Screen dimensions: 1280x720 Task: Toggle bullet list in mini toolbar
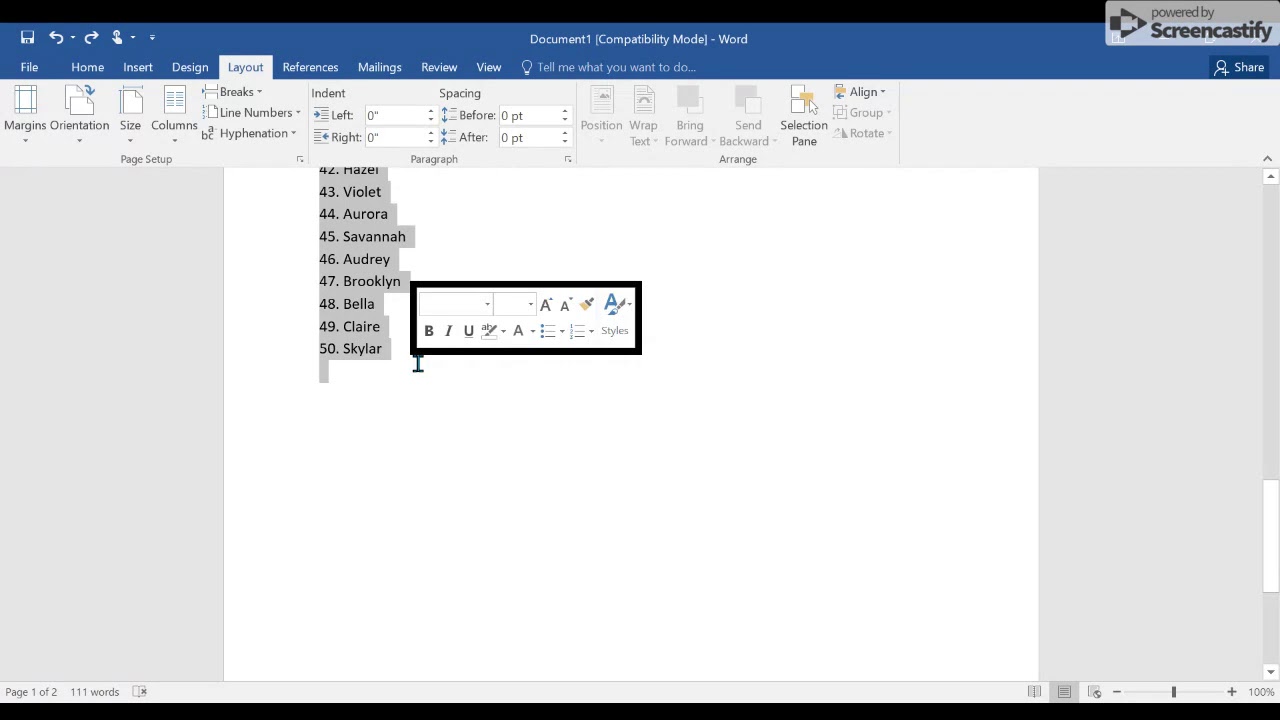tap(547, 331)
